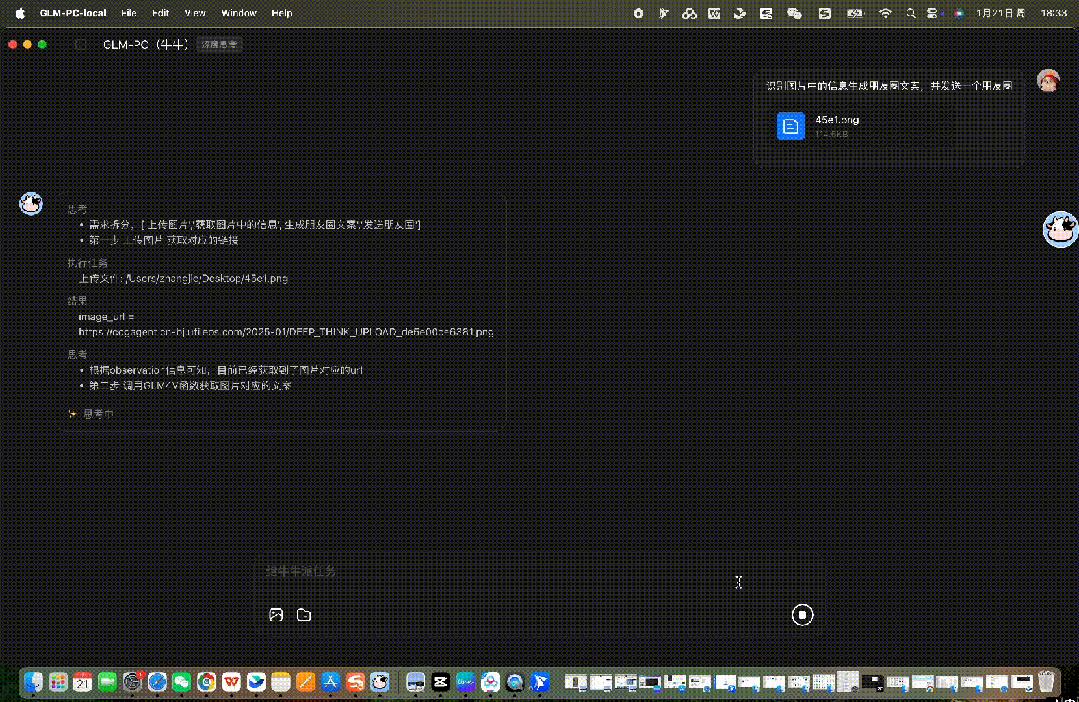Click the Spotlight search icon in menu bar
Image resolution: width=1079 pixels, height=702 pixels.
tap(911, 13)
